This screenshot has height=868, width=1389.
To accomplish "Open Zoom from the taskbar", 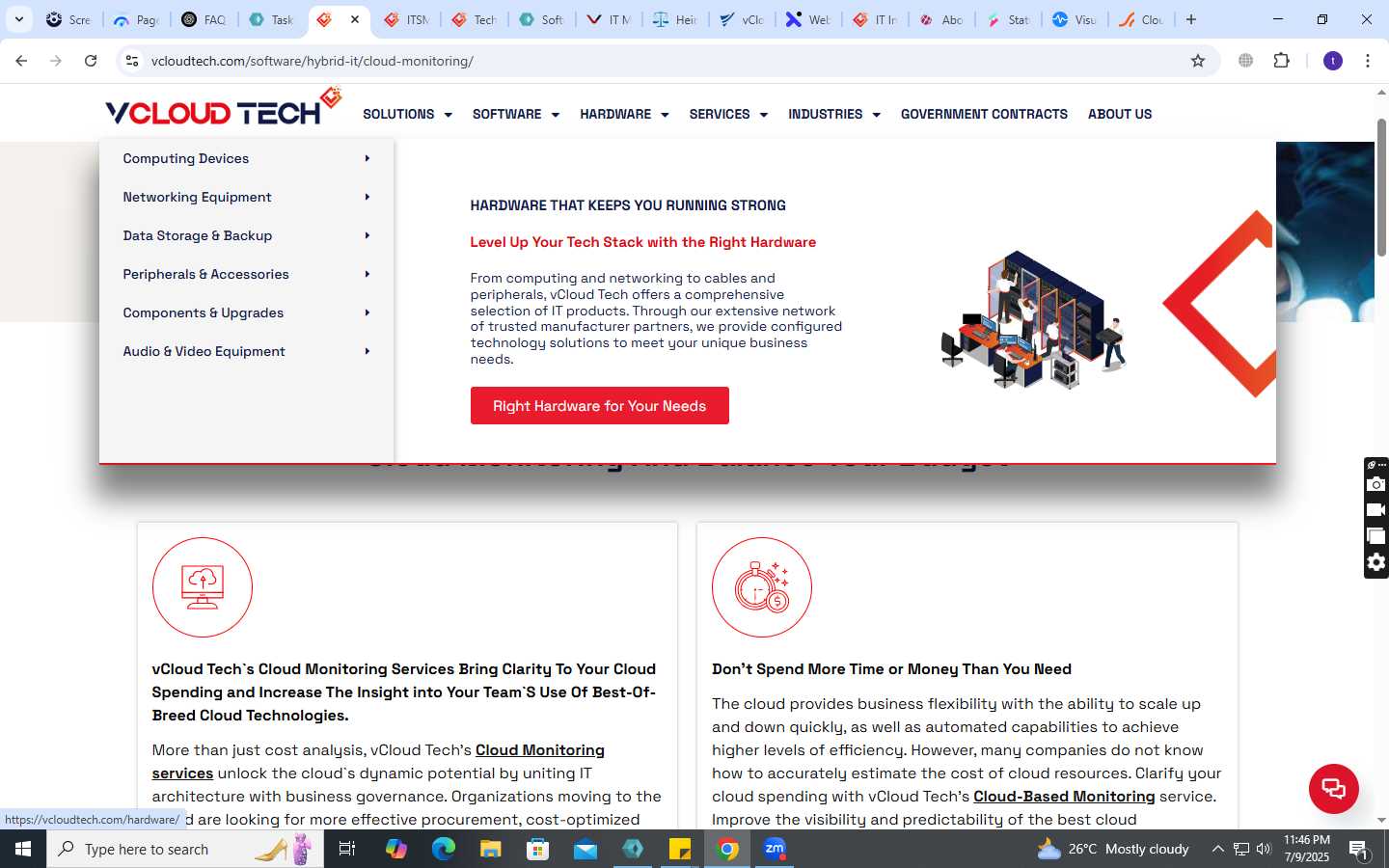I will pos(775,849).
